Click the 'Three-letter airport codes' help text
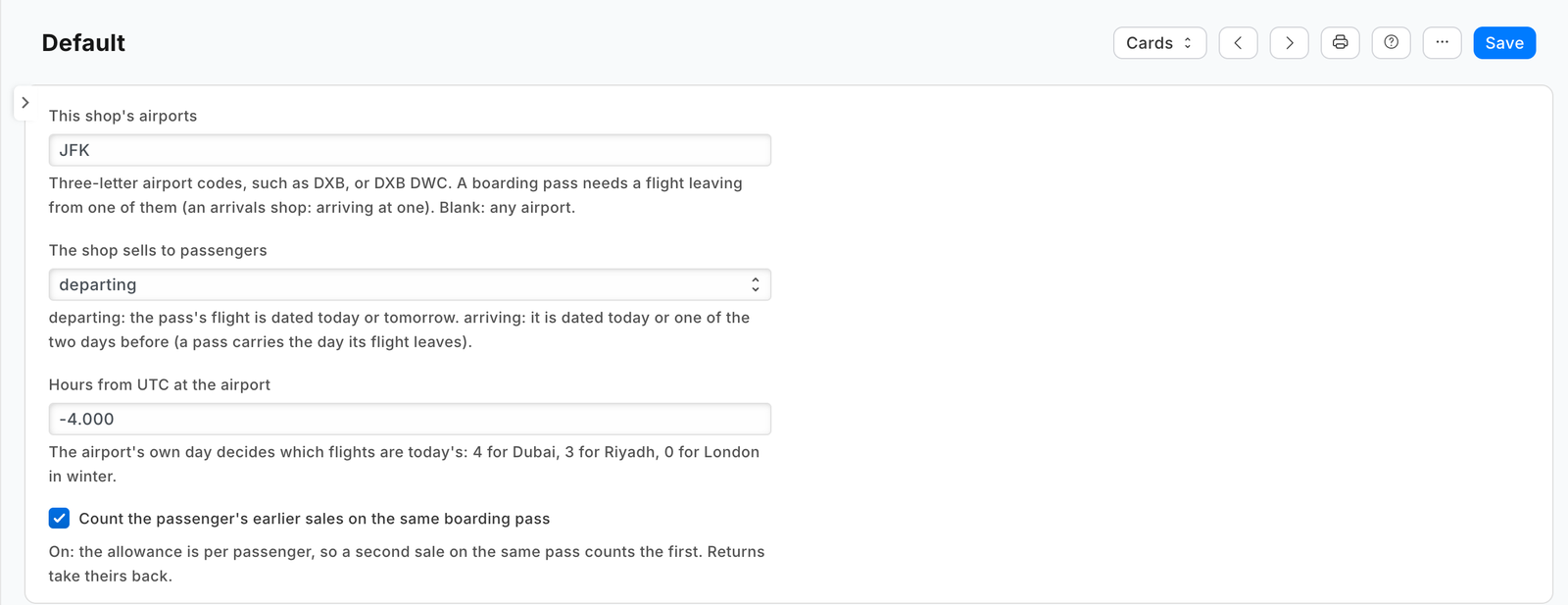 [x=396, y=195]
